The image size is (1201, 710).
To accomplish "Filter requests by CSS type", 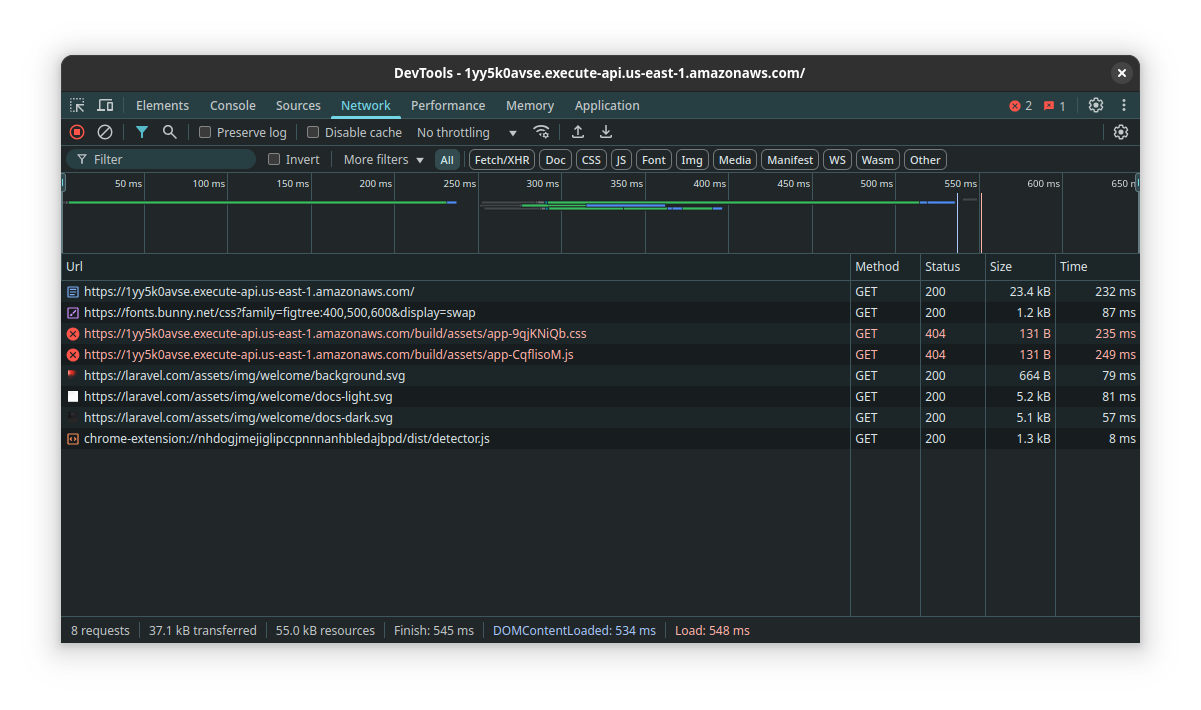I will (x=591, y=160).
